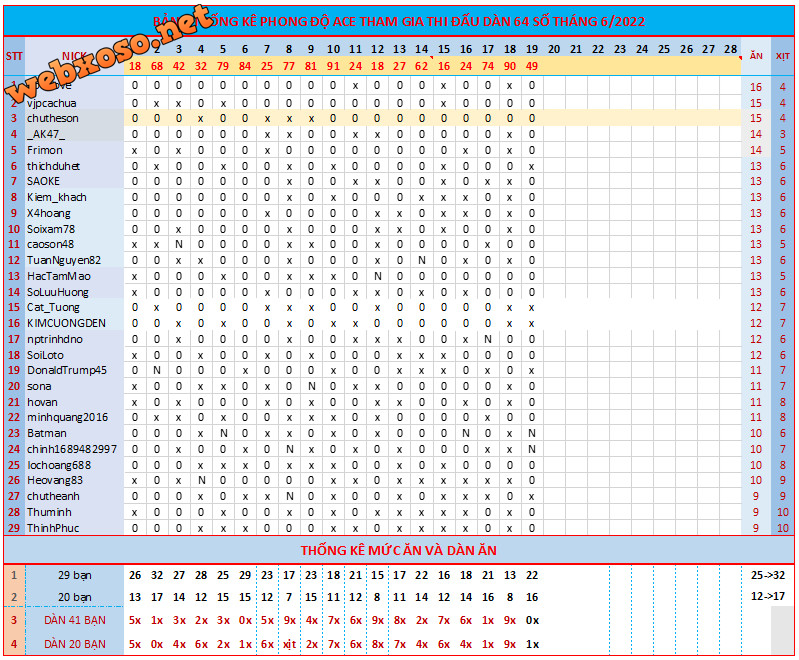Select the N cell in caoson48 row

[179, 244]
